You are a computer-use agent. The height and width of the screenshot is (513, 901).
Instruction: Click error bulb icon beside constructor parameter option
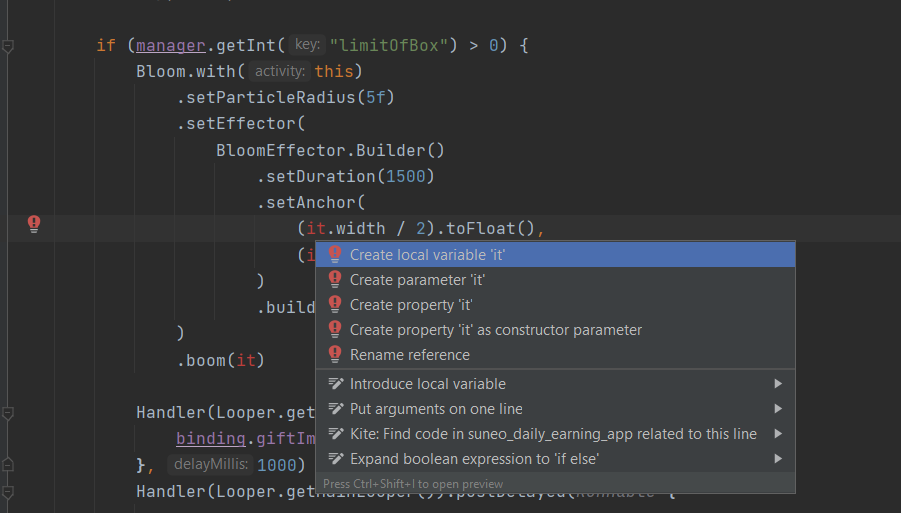[335, 329]
